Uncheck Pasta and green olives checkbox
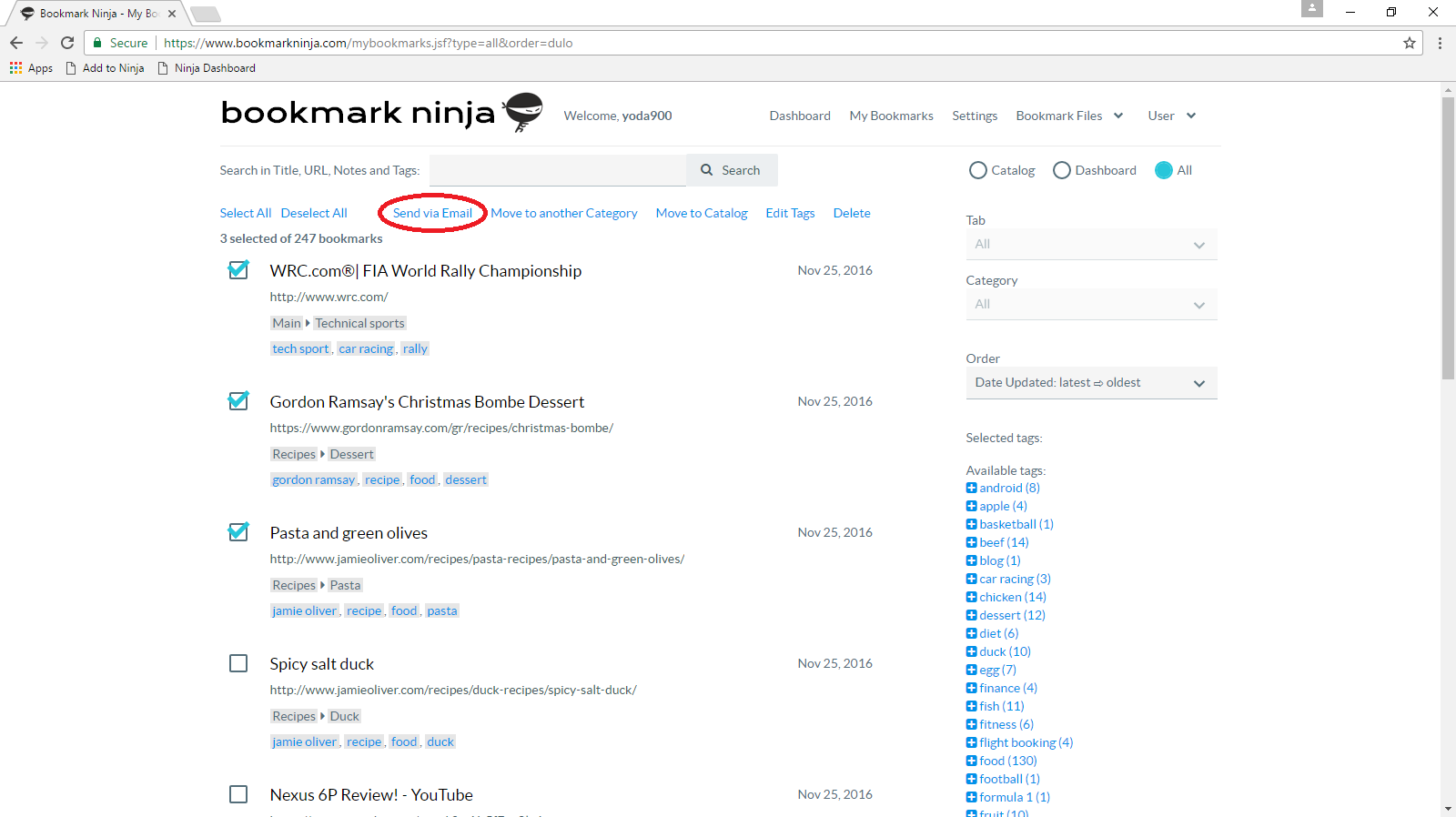This screenshot has height=817, width=1456. [x=238, y=532]
